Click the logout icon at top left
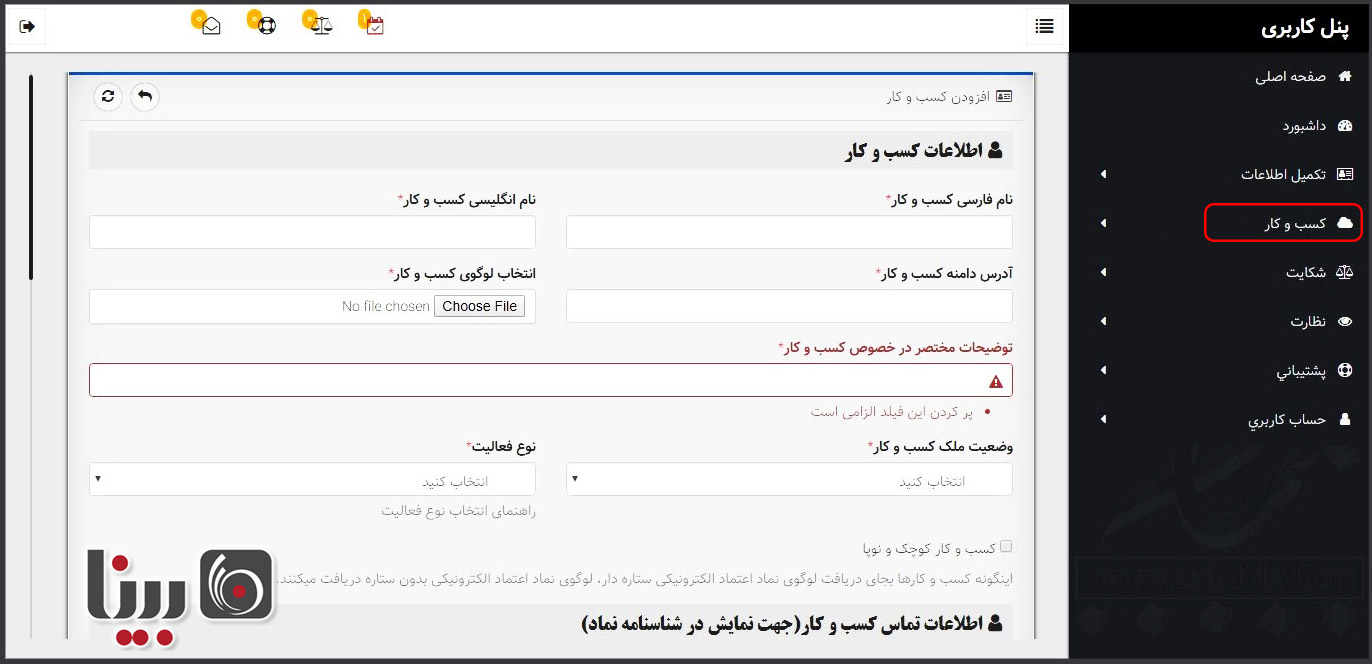Image resolution: width=1372 pixels, height=664 pixels. point(27,27)
